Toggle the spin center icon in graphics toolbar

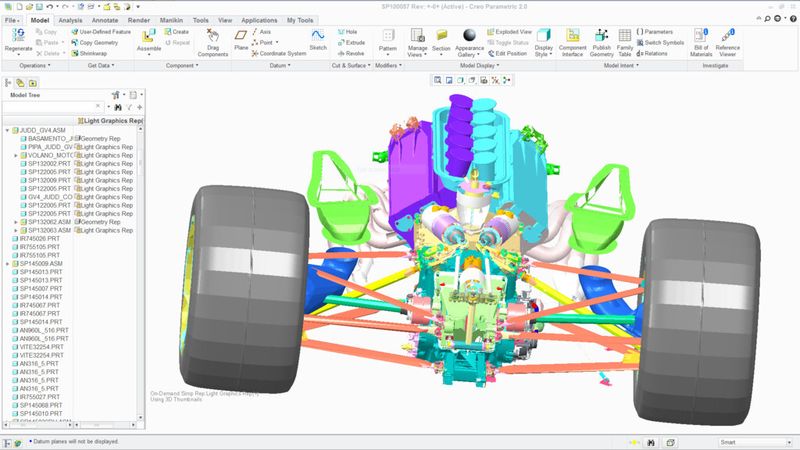(x=507, y=80)
